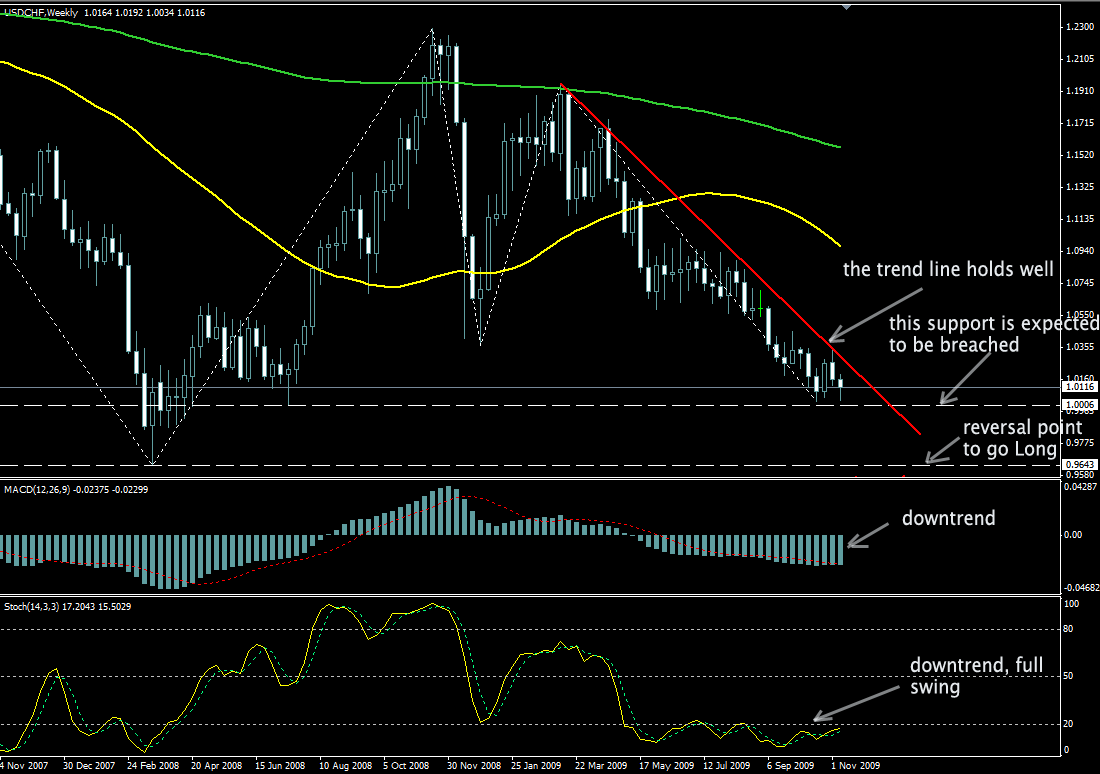Click the 1 Nov 2009 date on the time axis
1100x774 pixels.
(x=854, y=765)
